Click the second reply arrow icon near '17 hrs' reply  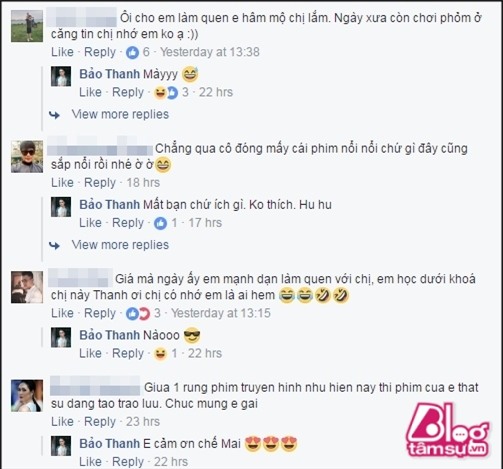(x=54, y=246)
